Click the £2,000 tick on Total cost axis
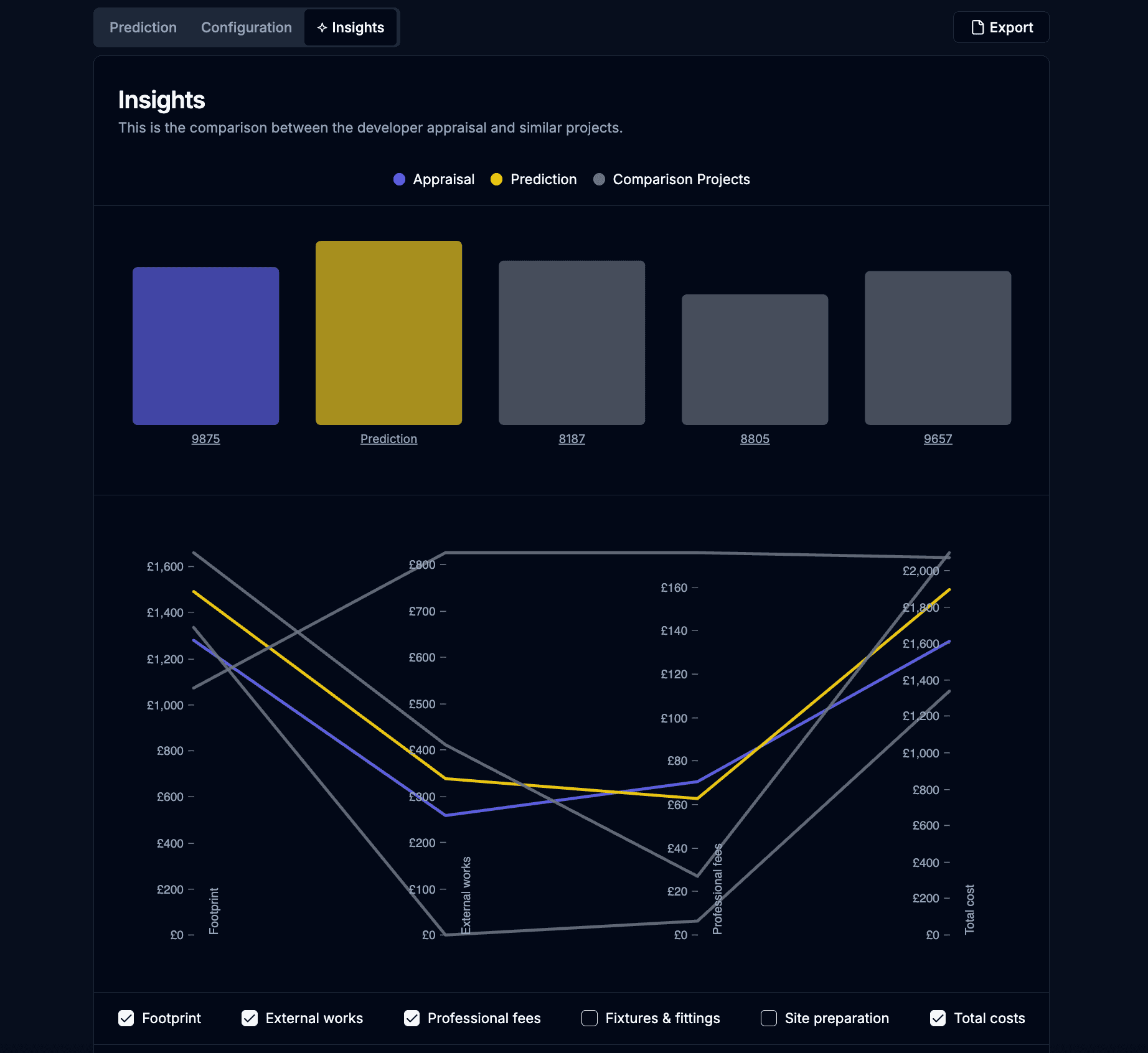The width and height of the screenshot is (1148, 1053). (921, 571)
